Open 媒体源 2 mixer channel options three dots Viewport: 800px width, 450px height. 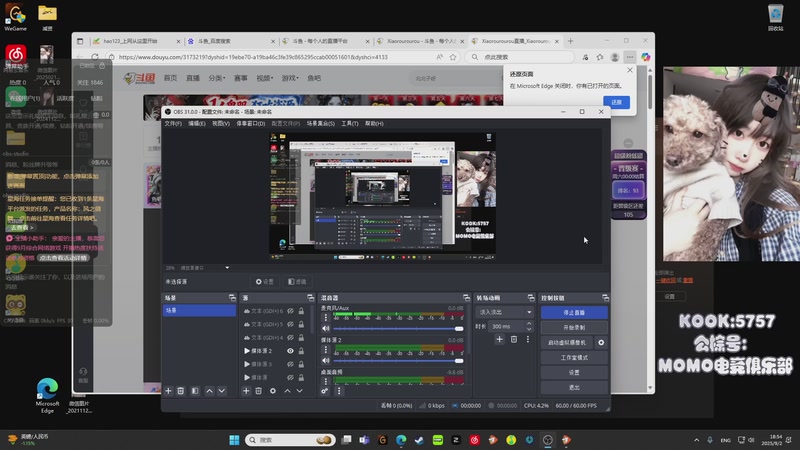click(x=326, y=349)
